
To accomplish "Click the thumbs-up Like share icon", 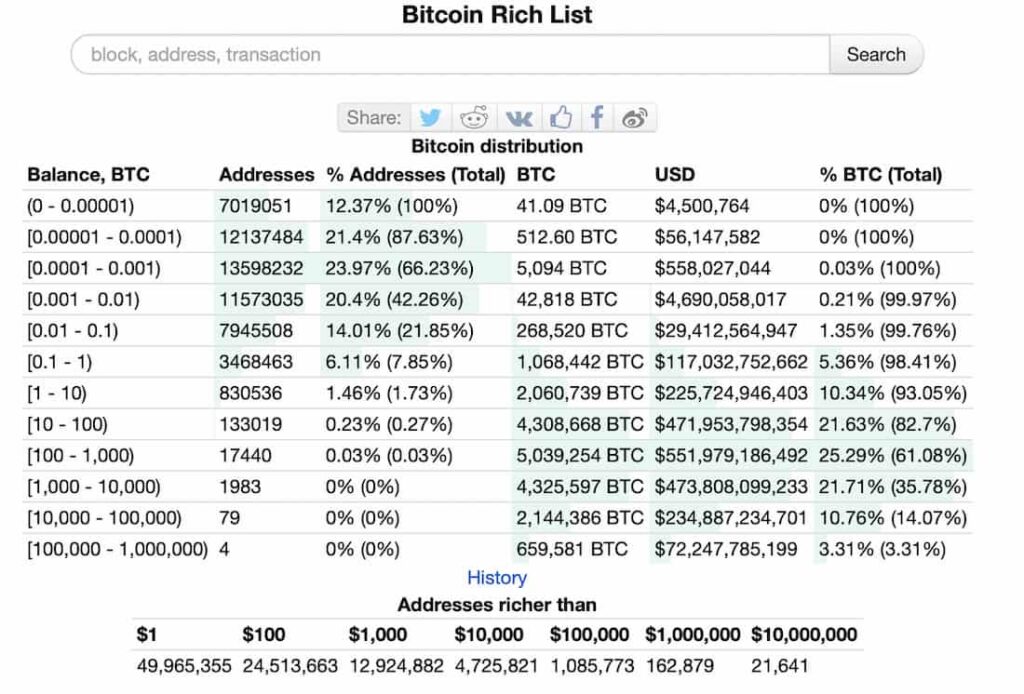I will (560, 117).
